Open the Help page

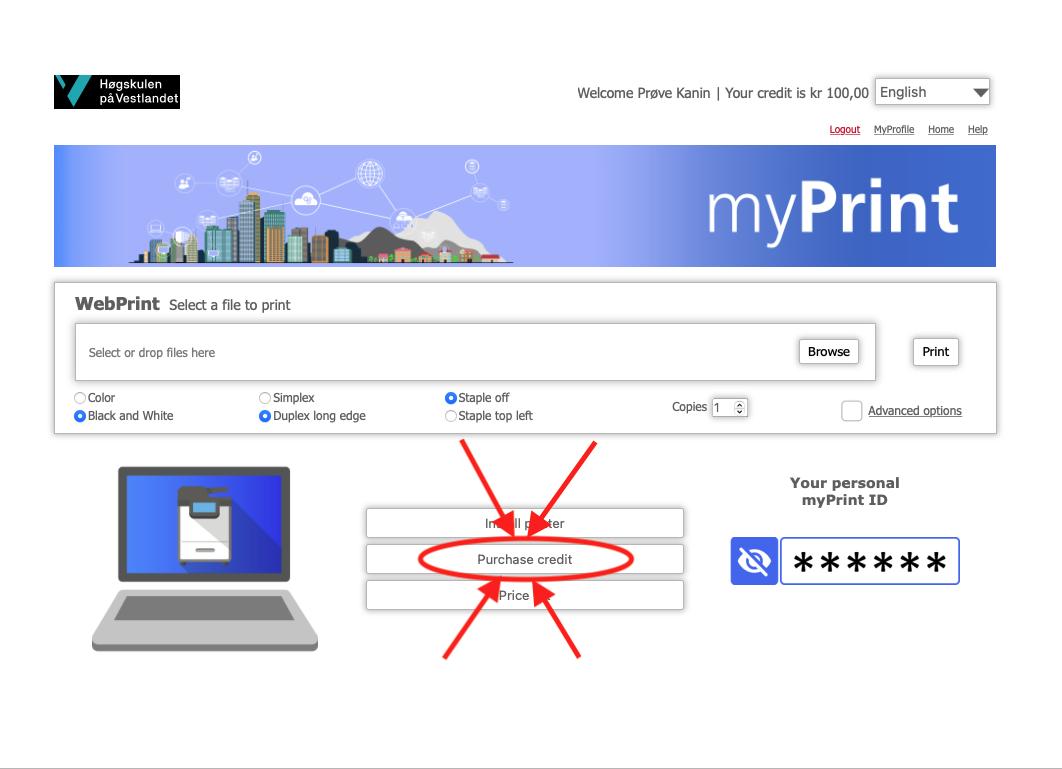977,129
